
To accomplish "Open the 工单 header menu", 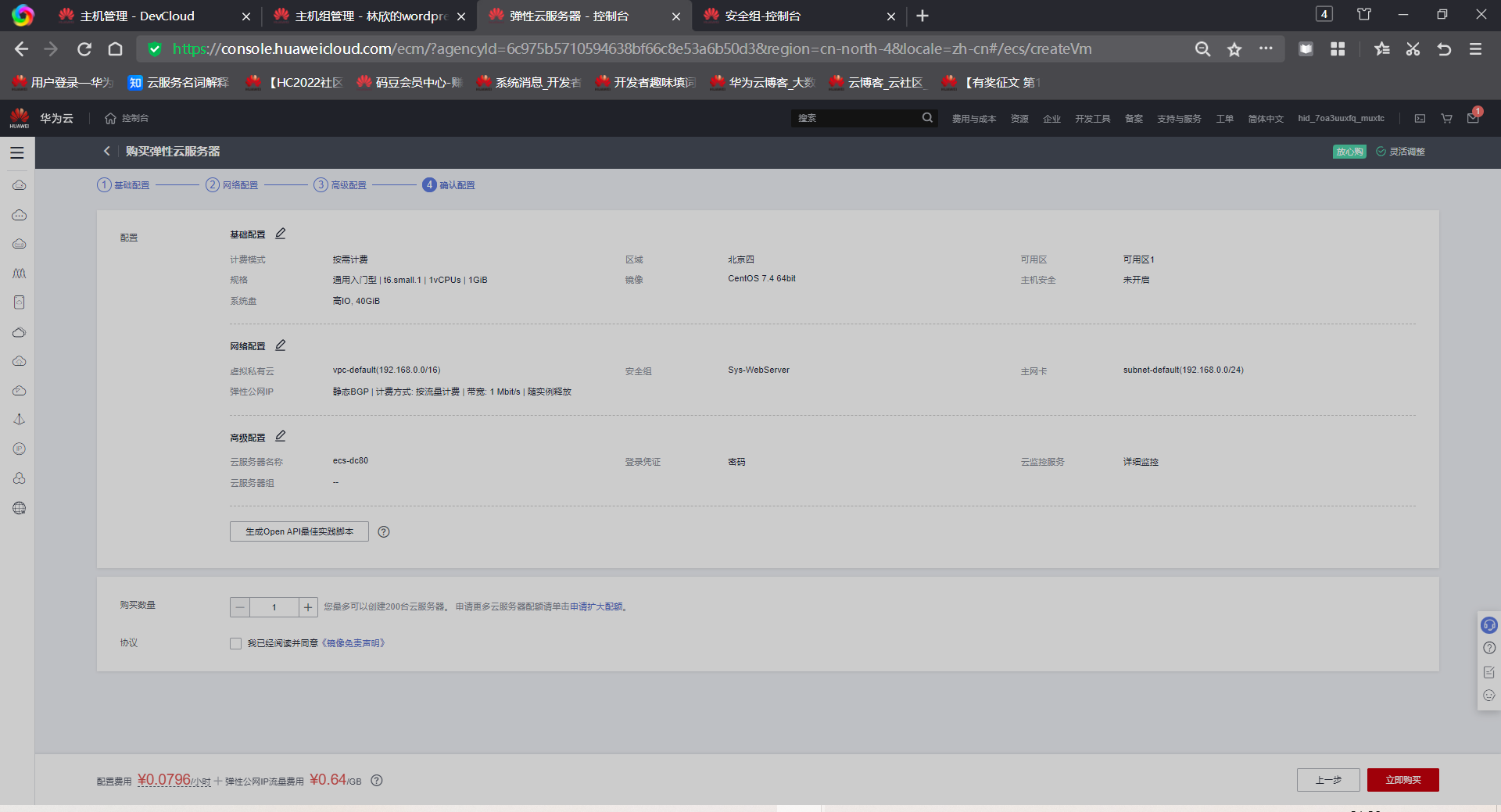I will click(x=1224, y=119).
